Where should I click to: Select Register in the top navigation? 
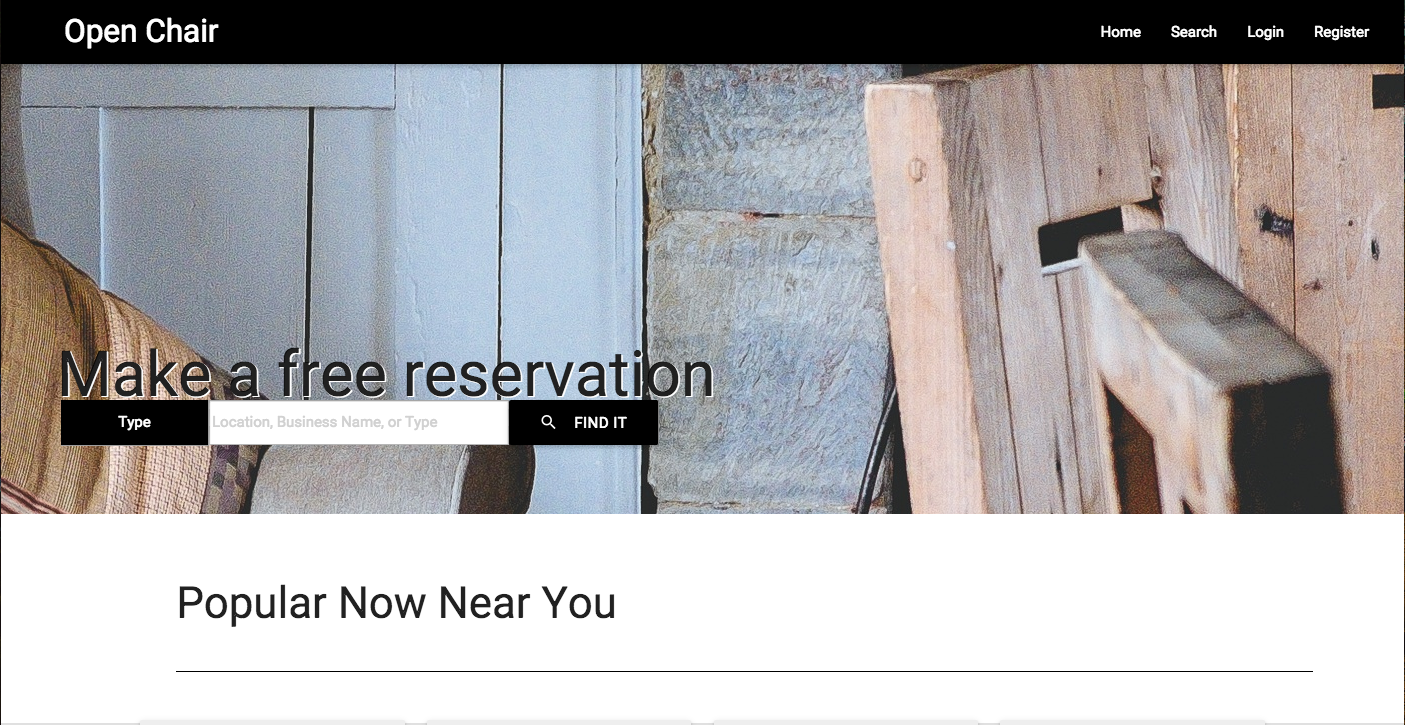(1341, 32)
